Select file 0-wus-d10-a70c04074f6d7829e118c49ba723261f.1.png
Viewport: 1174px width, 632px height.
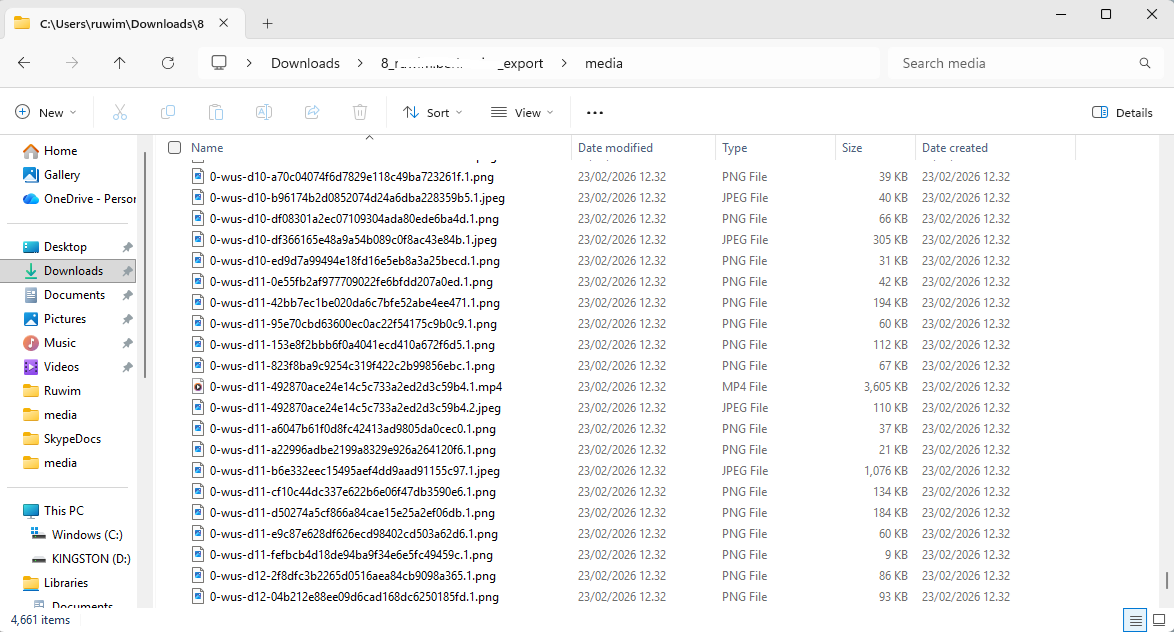point(351,177)
